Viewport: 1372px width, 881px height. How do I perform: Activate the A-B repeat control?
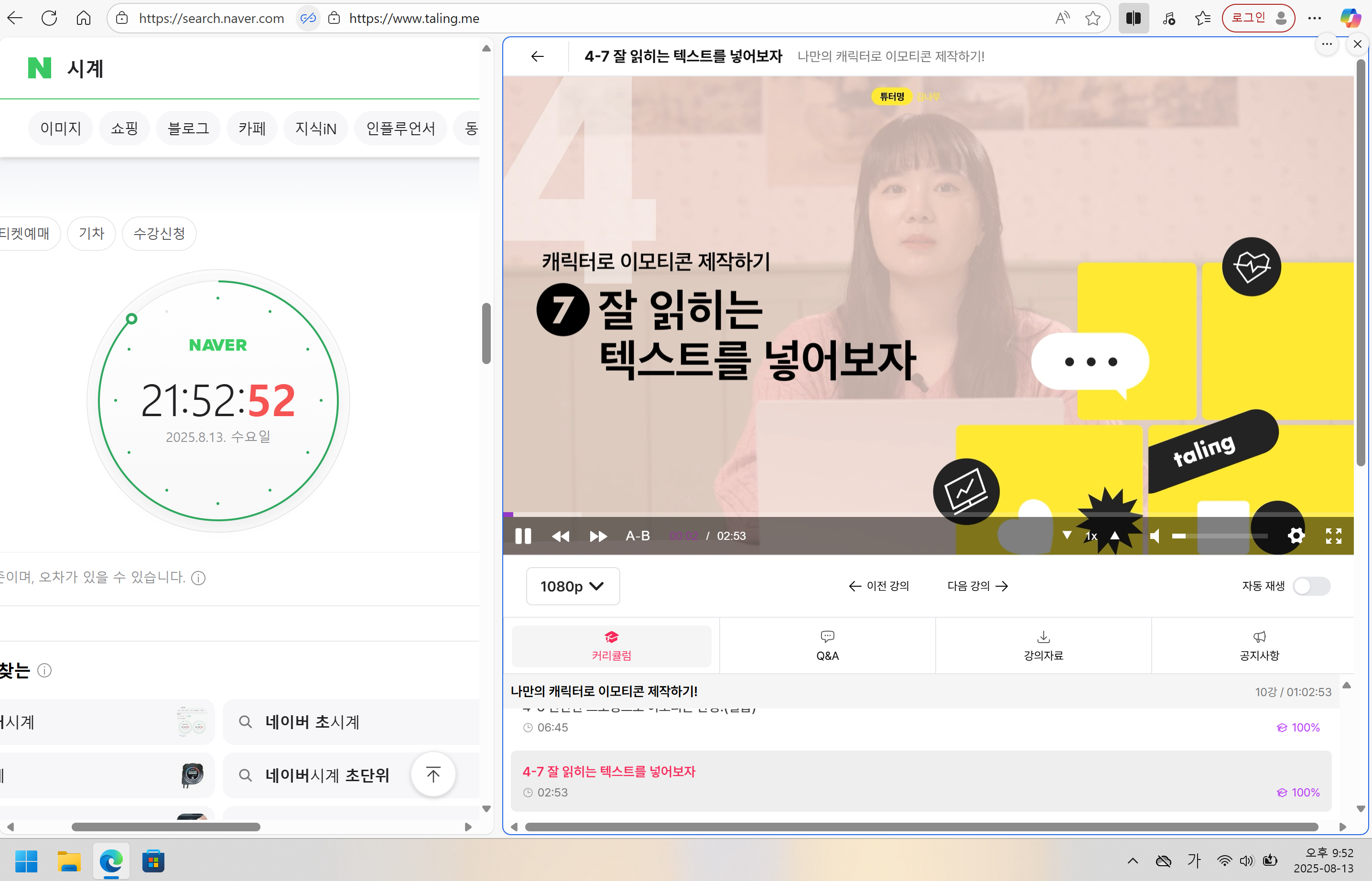(x=637, y=536)
